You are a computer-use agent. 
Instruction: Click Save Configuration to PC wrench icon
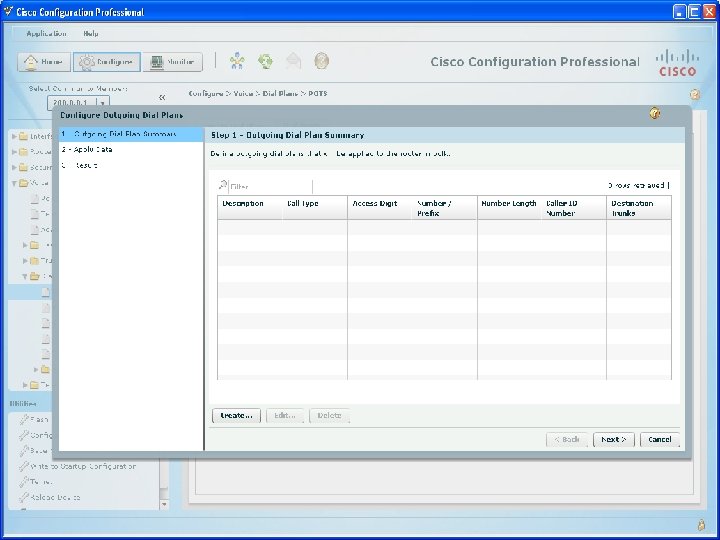(x=24, y=450)
